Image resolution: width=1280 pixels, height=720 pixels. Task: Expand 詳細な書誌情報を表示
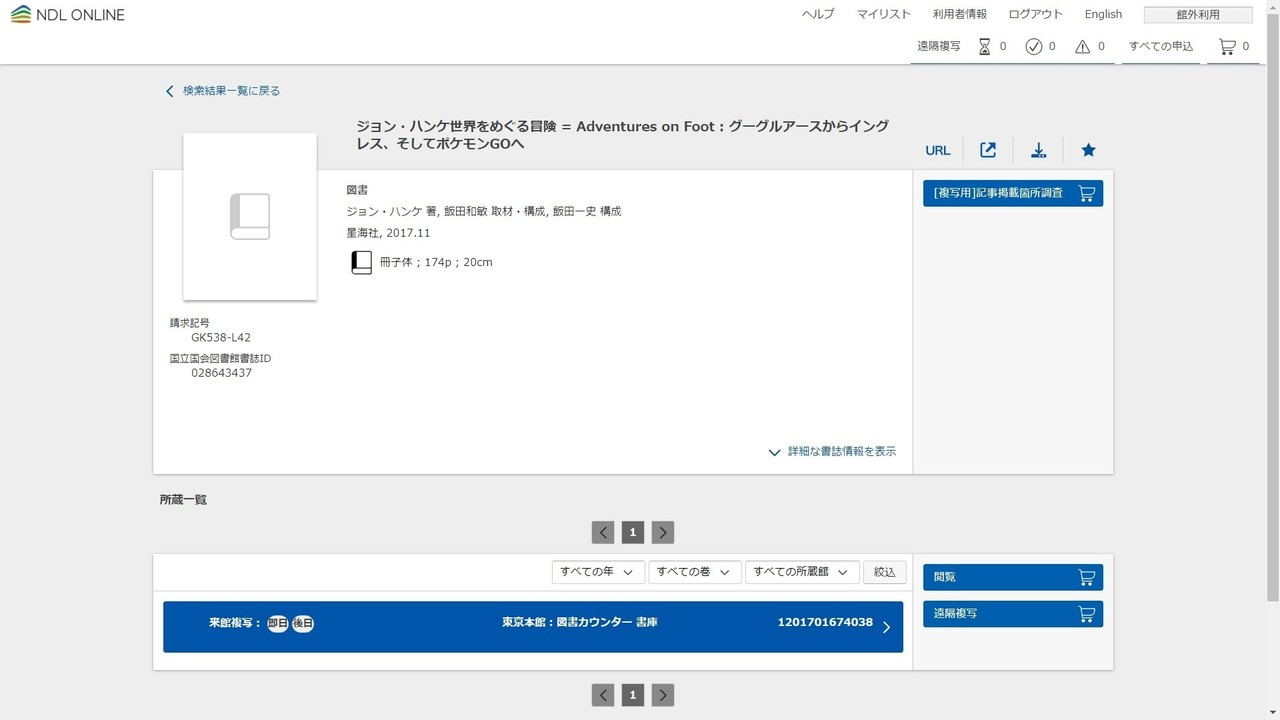[832, 452]
